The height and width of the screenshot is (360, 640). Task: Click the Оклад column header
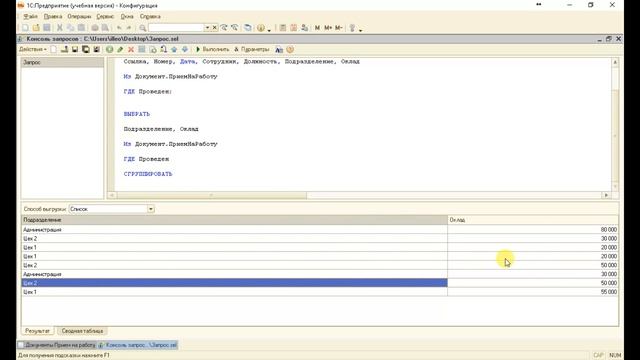[x=533, y=220]
